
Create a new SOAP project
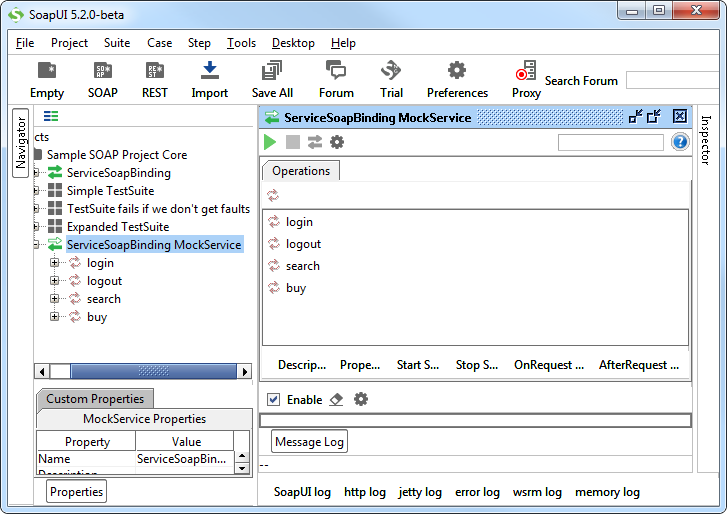102,80
